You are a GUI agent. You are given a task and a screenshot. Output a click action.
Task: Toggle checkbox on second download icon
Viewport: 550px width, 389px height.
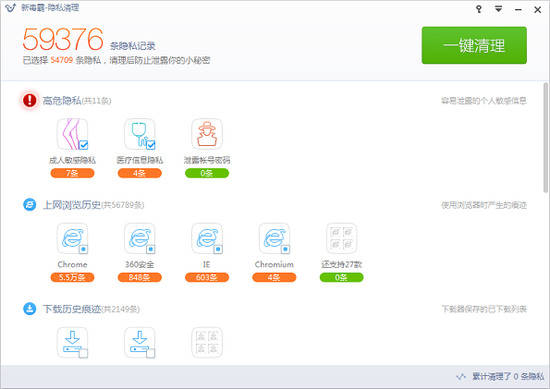[151, 353]
